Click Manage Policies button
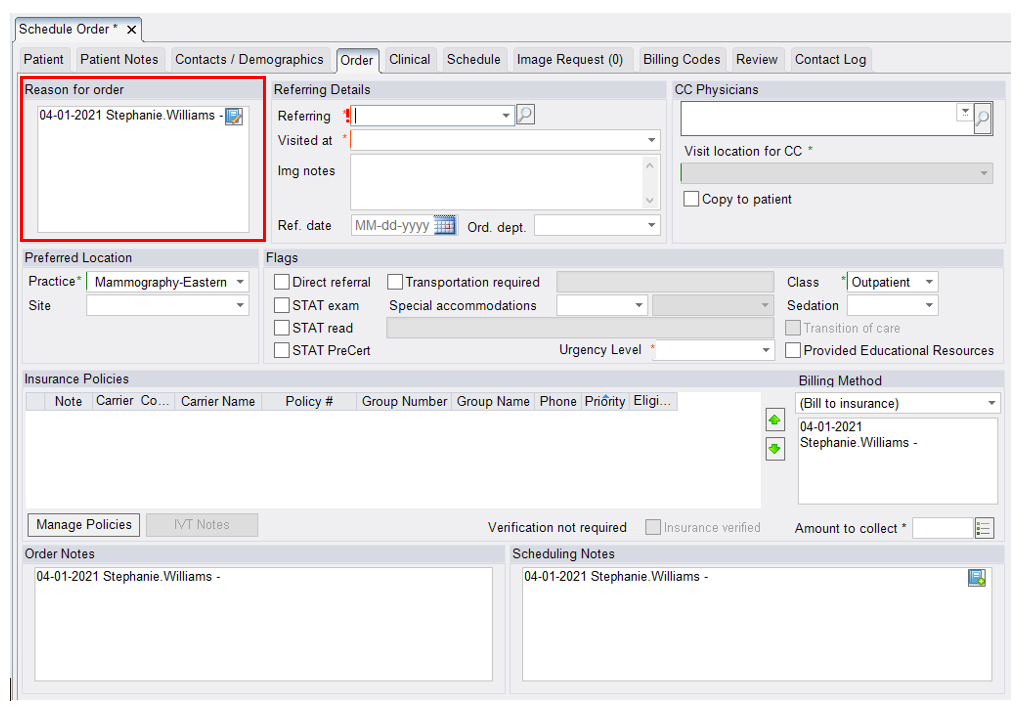 pos(84,524)
